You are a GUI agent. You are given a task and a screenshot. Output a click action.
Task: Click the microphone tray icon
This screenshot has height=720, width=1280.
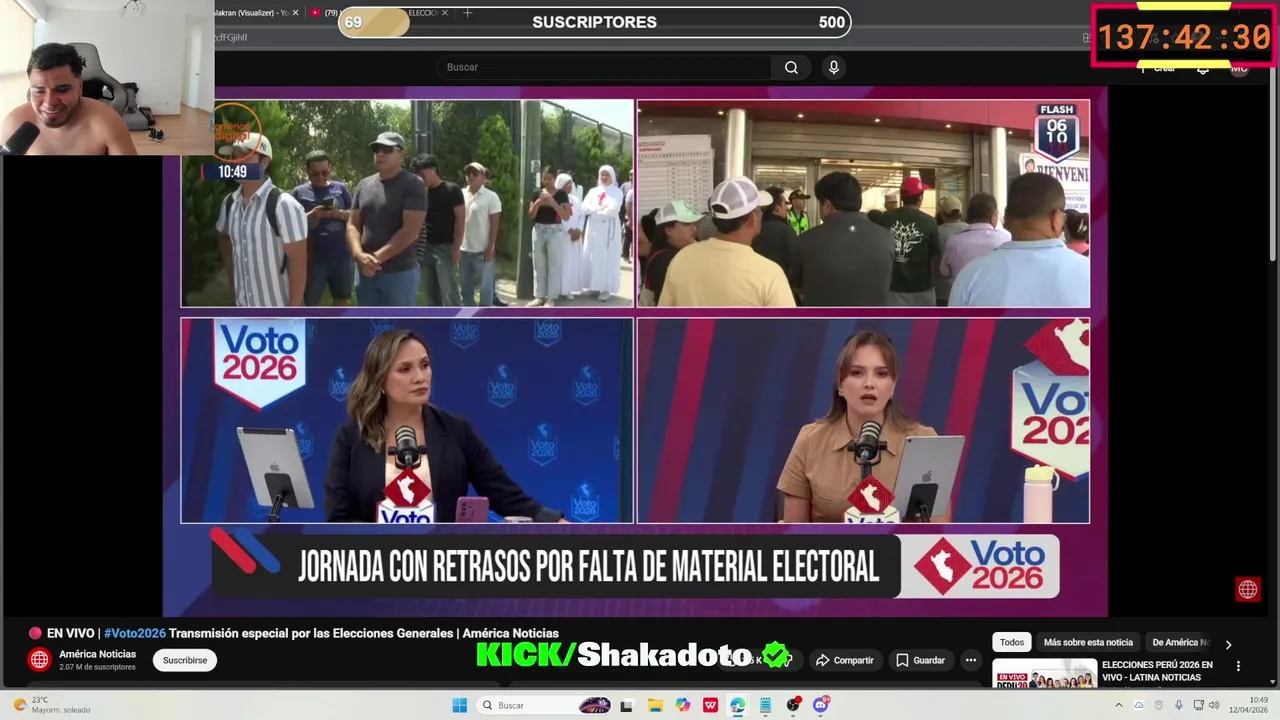(1178, 705)
